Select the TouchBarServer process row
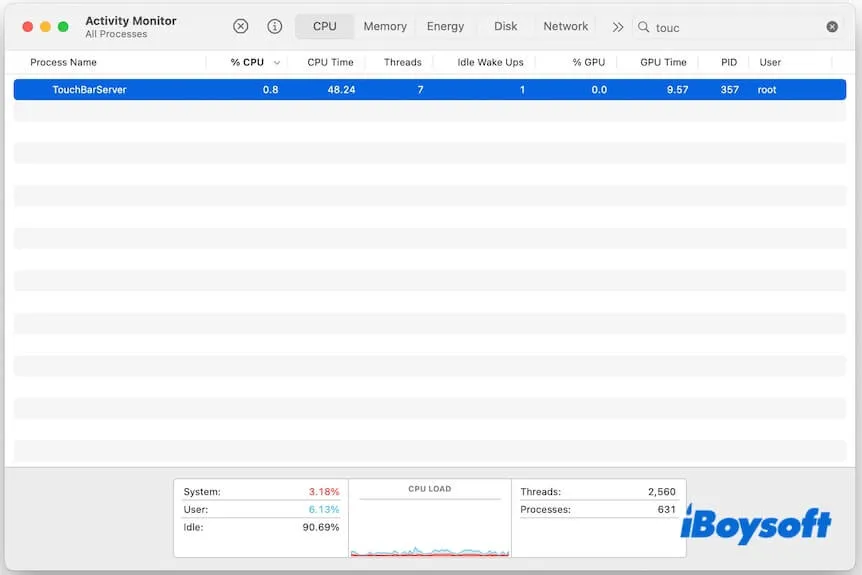The width and height of the screenshot is (862, 575). 400,90
